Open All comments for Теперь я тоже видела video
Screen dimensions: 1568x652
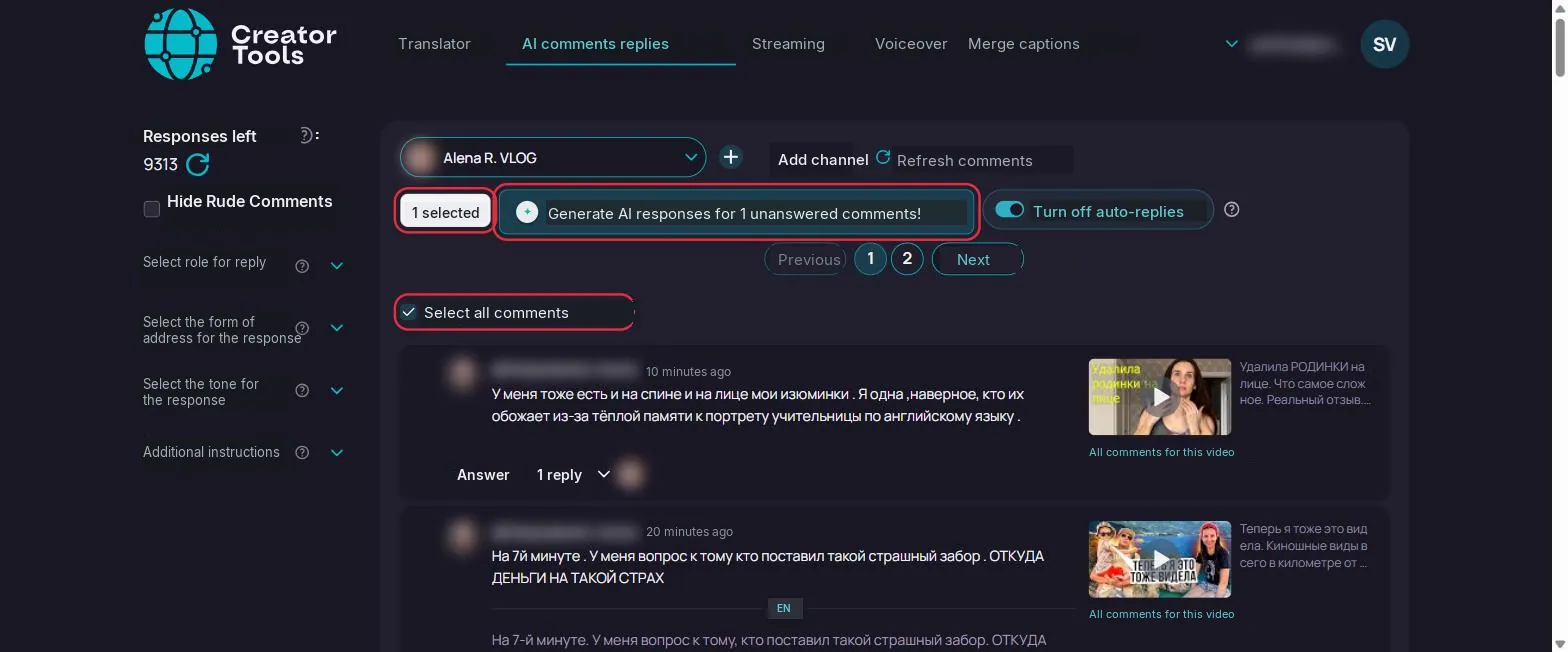1162,614
